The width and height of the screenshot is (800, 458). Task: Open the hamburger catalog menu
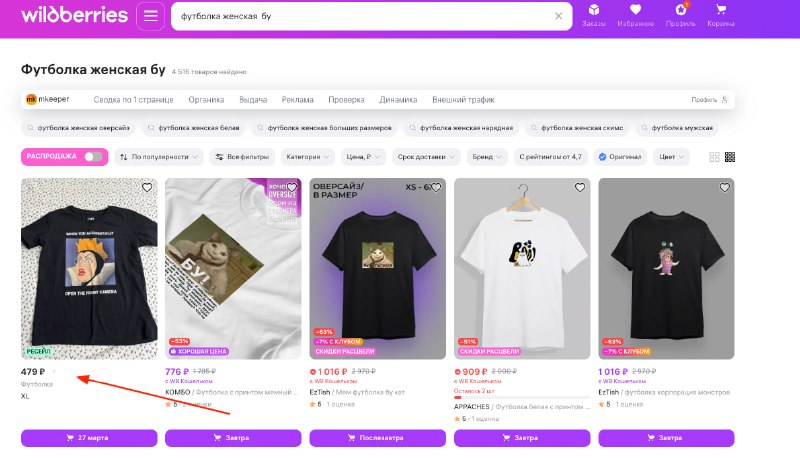(x=151, y=16)
